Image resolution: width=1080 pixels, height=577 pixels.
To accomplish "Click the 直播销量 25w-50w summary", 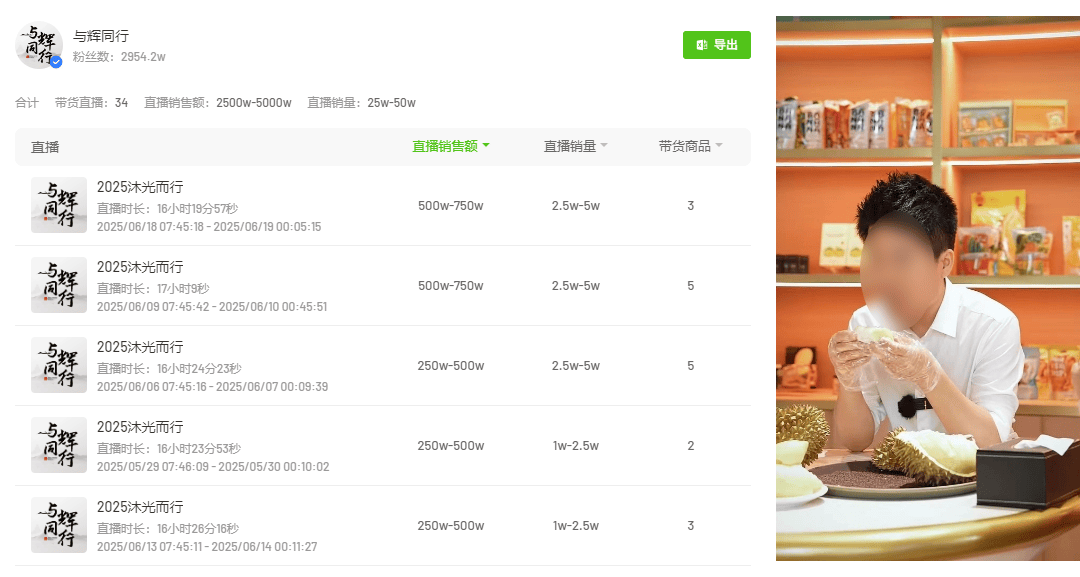I will (x=362, y=103).
